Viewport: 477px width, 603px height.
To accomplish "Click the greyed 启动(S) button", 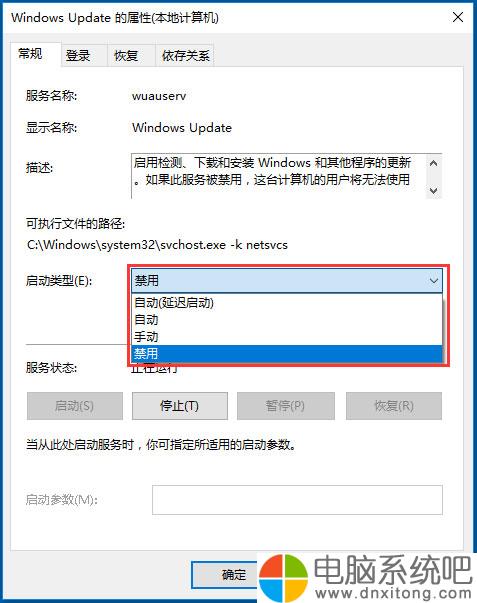I will (75, 406).
